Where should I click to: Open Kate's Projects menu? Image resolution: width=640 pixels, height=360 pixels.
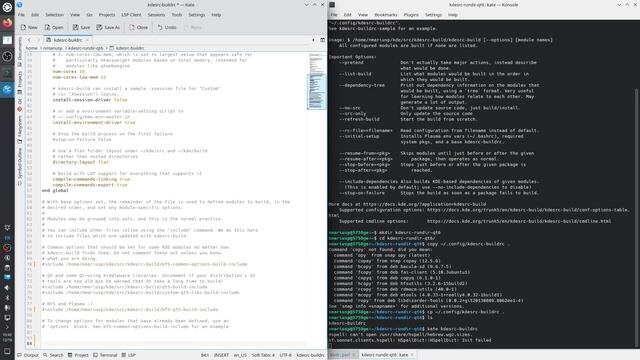[107, 15]
